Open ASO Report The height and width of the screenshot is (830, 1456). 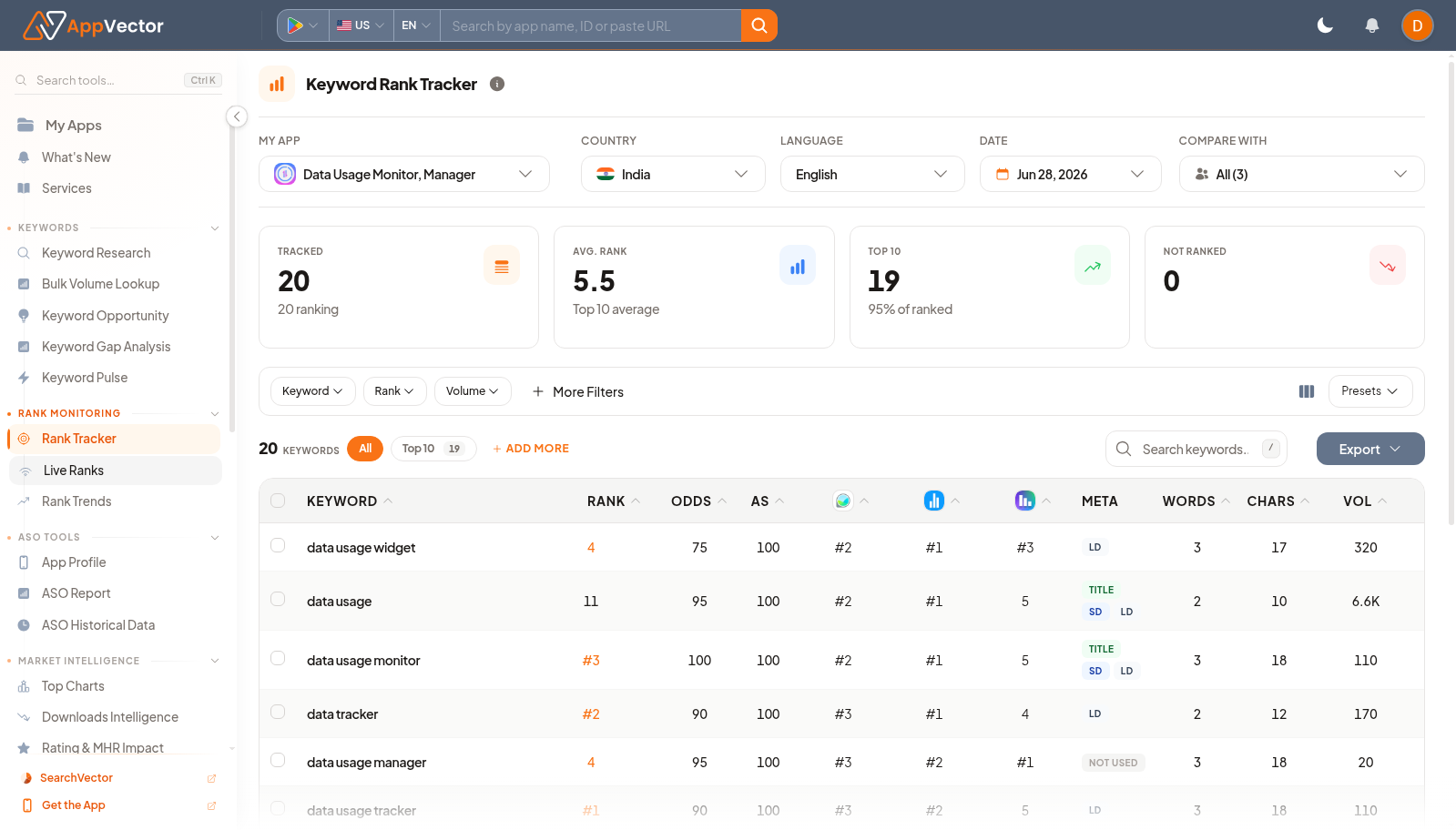point(76,593)
